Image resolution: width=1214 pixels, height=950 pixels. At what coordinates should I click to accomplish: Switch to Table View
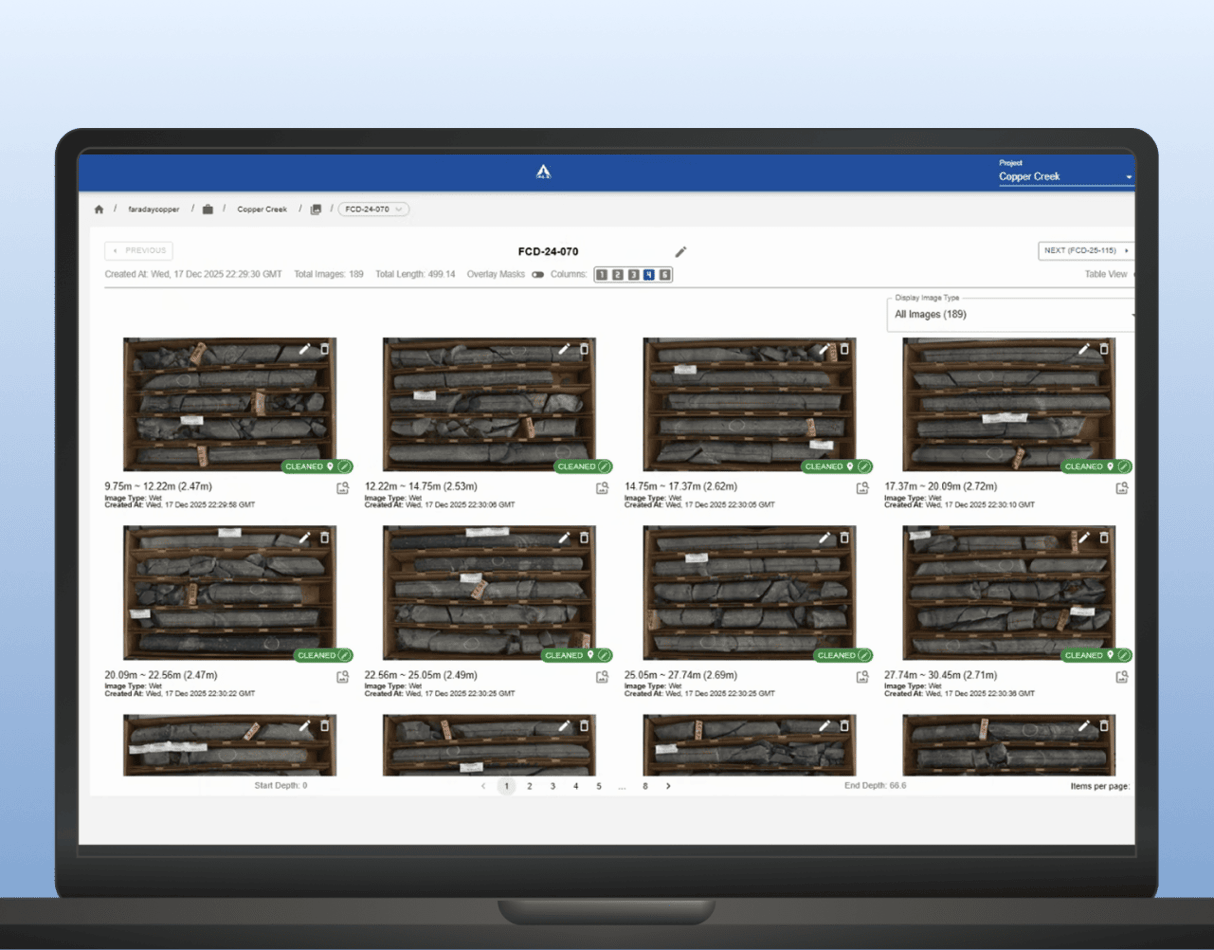pos(1106,274)
